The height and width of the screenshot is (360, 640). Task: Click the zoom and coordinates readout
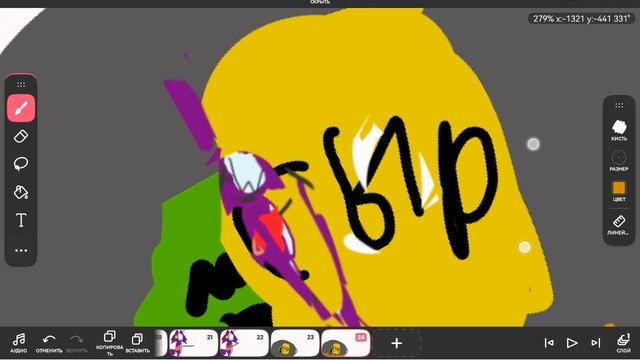(581, 18)
